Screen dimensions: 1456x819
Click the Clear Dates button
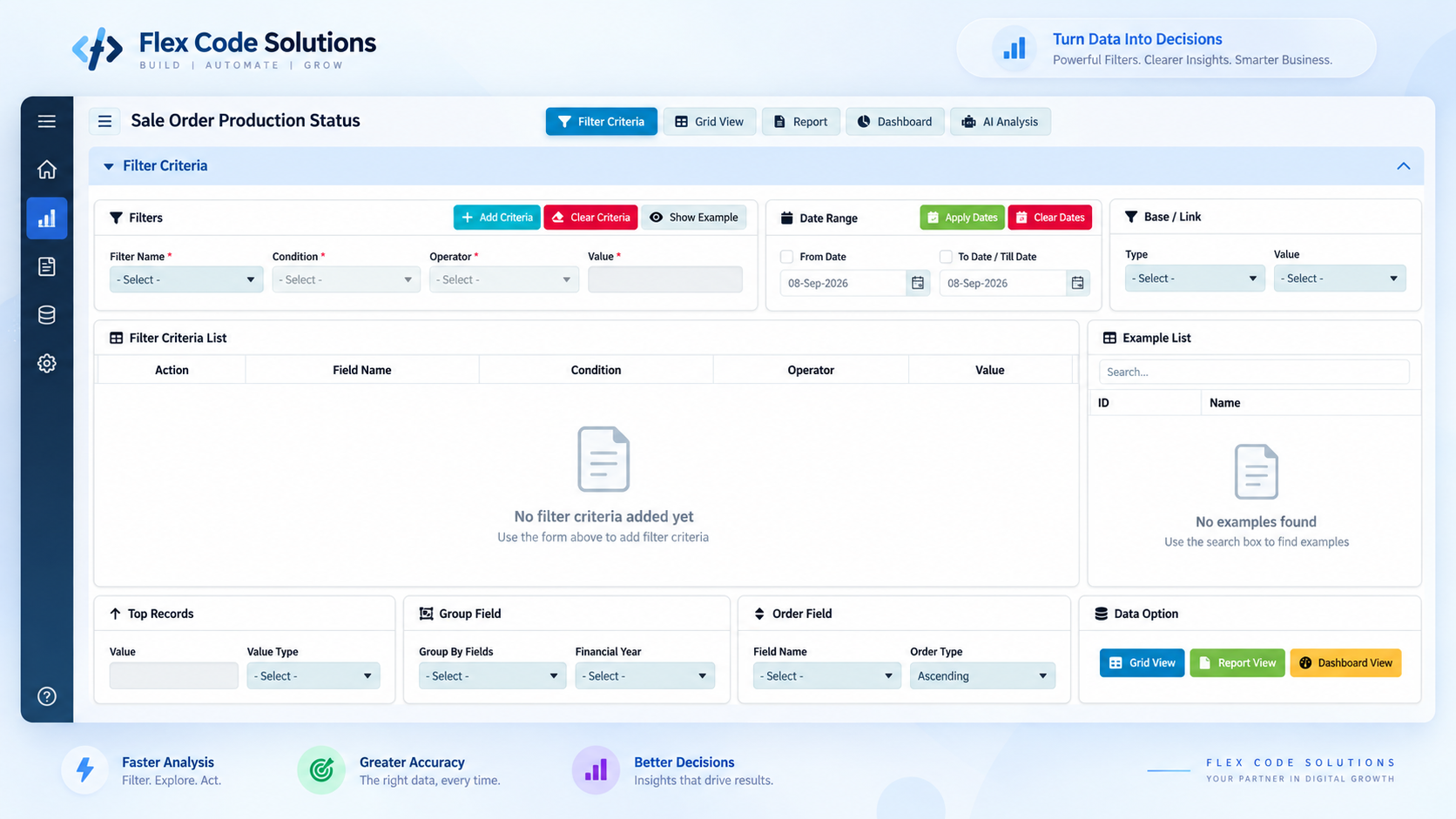(1050, 218)
